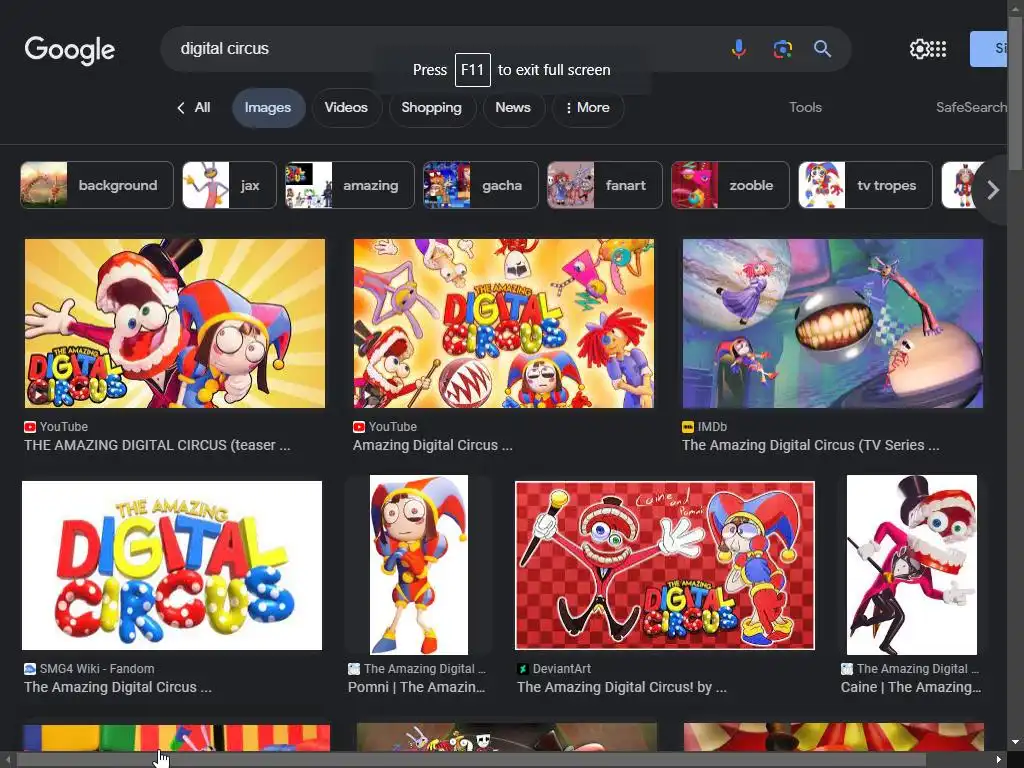Screen dimensions: 1024x768
Task: Open the SMG4 Wiki 'The Amazing Digital Circus' link
Action: pyautogui.click(x=118, y=687)
